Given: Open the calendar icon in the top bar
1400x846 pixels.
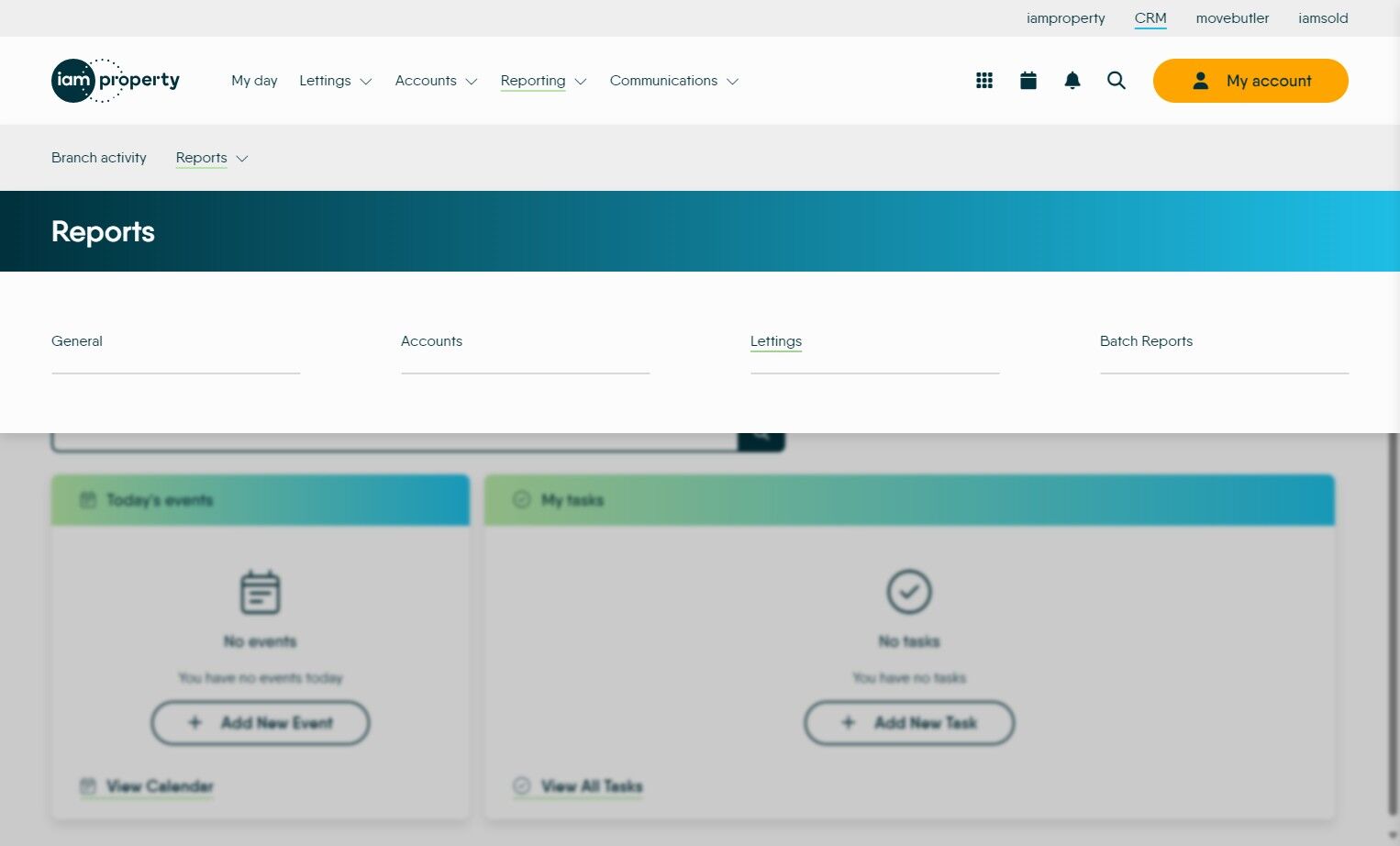Looking at the screenshot, I should pyautogui.click(x=1028, y=81).
